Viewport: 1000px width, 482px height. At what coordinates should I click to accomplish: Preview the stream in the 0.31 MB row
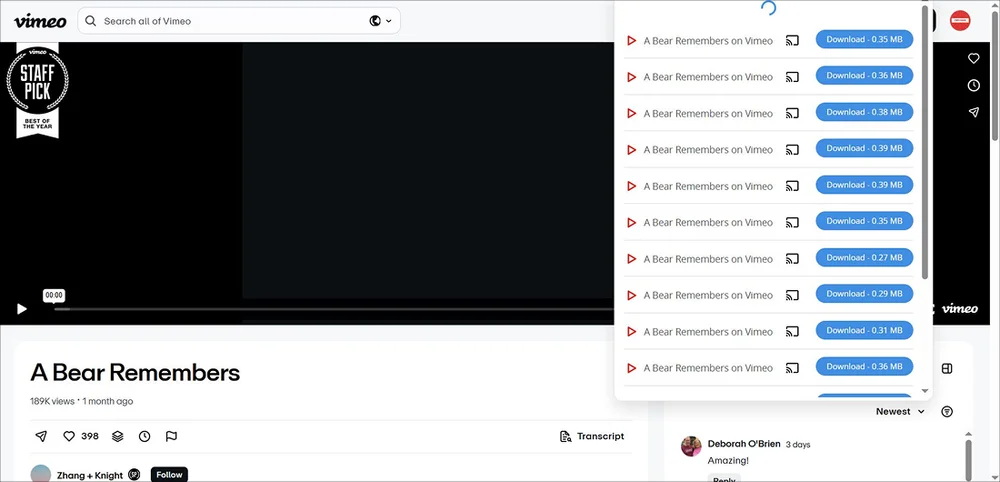coord(631,332)
